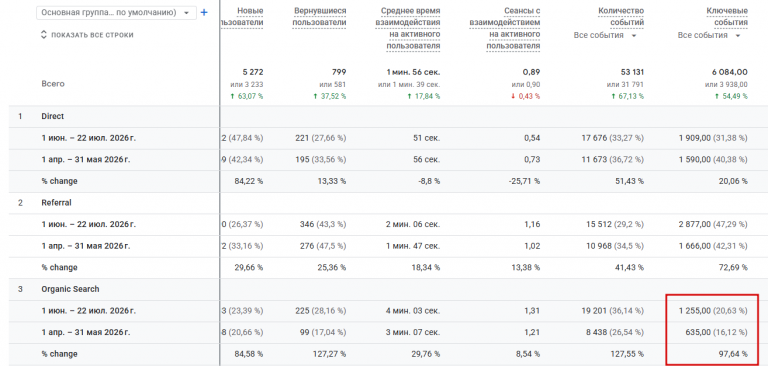The image size is (768, 366).
Task: Click the 'Сеансы с взаимодействием' column header
Action: (x=504, y=28)
